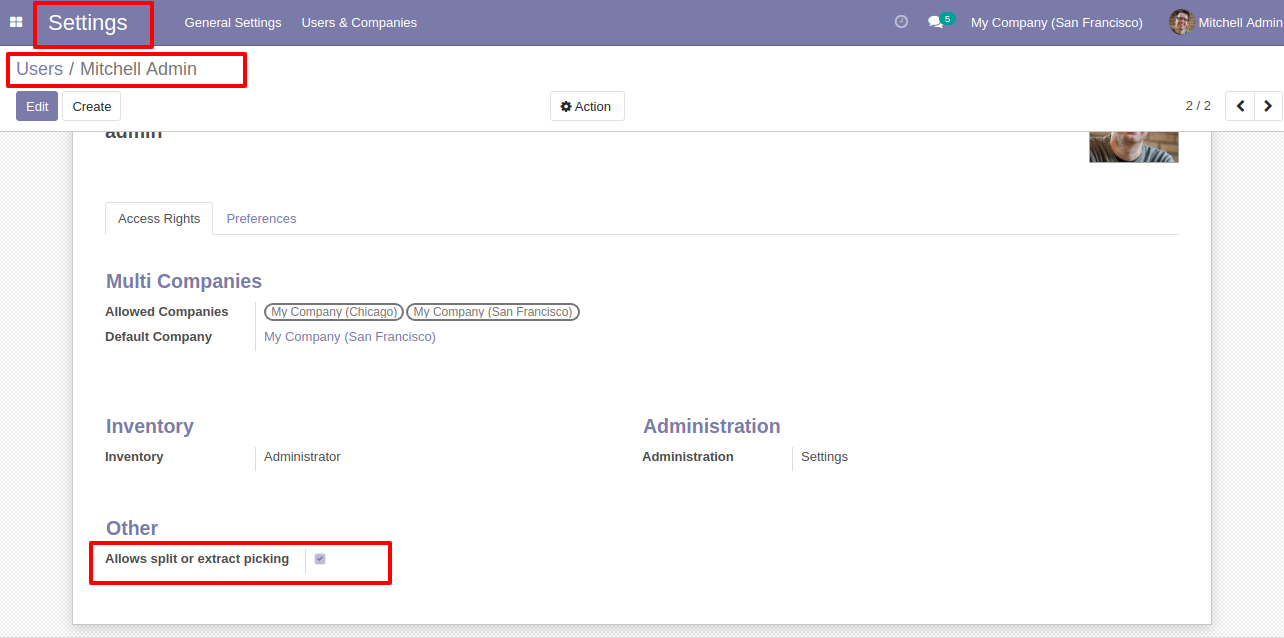
Task: Click the Create button
Action: point(92,106)
